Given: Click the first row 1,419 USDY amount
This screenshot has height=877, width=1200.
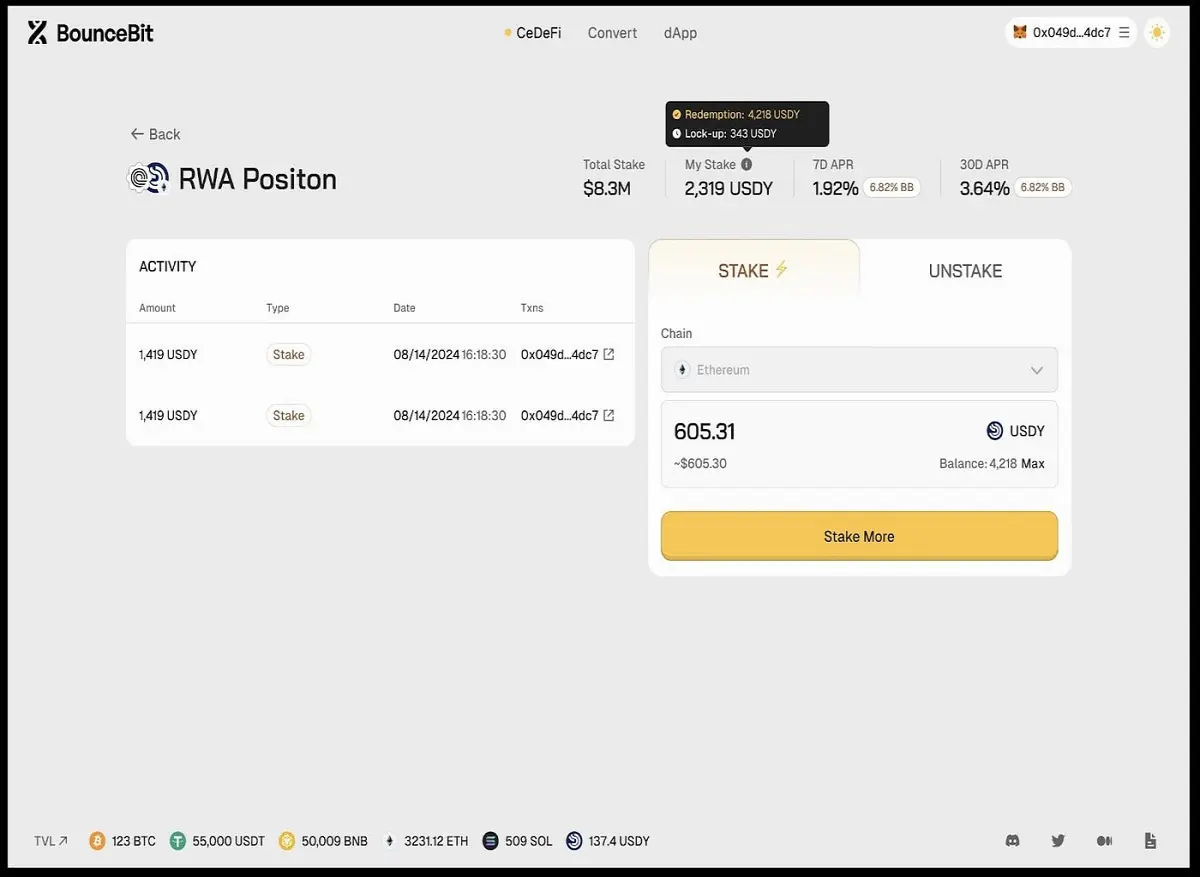Looking at the screenshot, I should (x=168, y=354).
